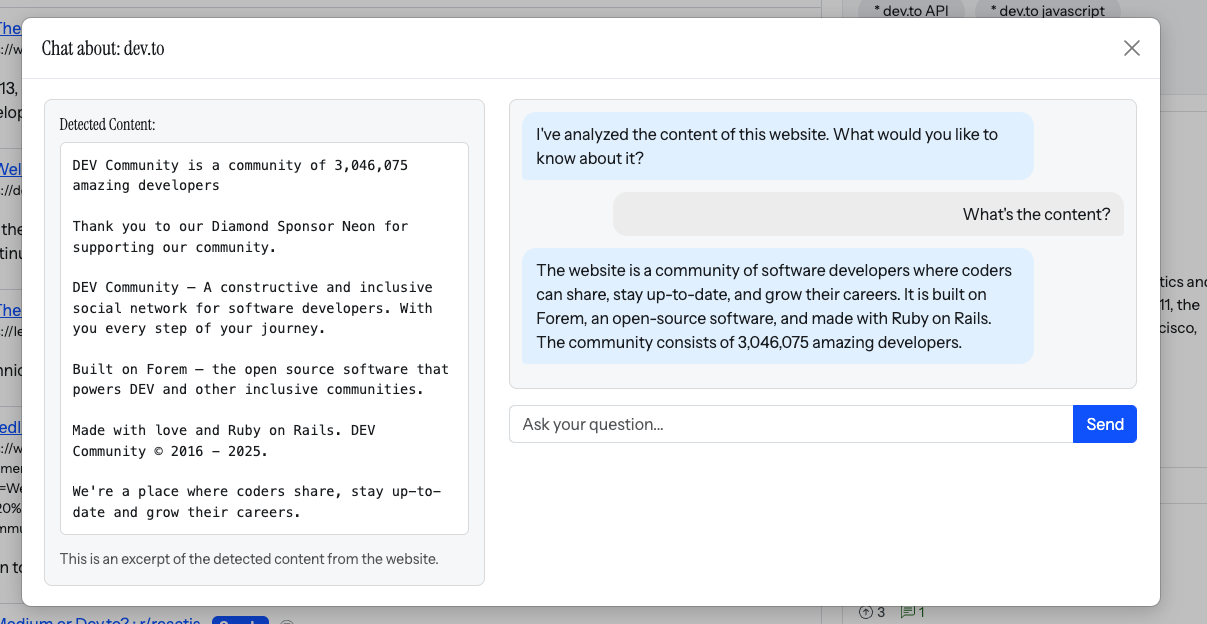The image size is (1207, 624).
Task: Click the Send button
Action: click(x=1105, y=424)
